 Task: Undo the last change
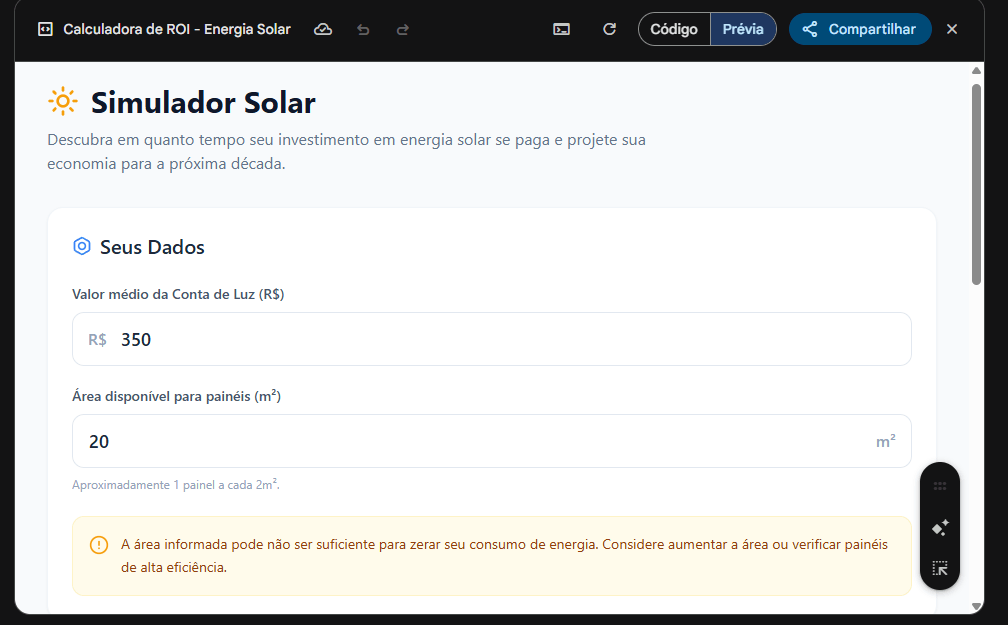pyautogui.click(x=363, y=30)
